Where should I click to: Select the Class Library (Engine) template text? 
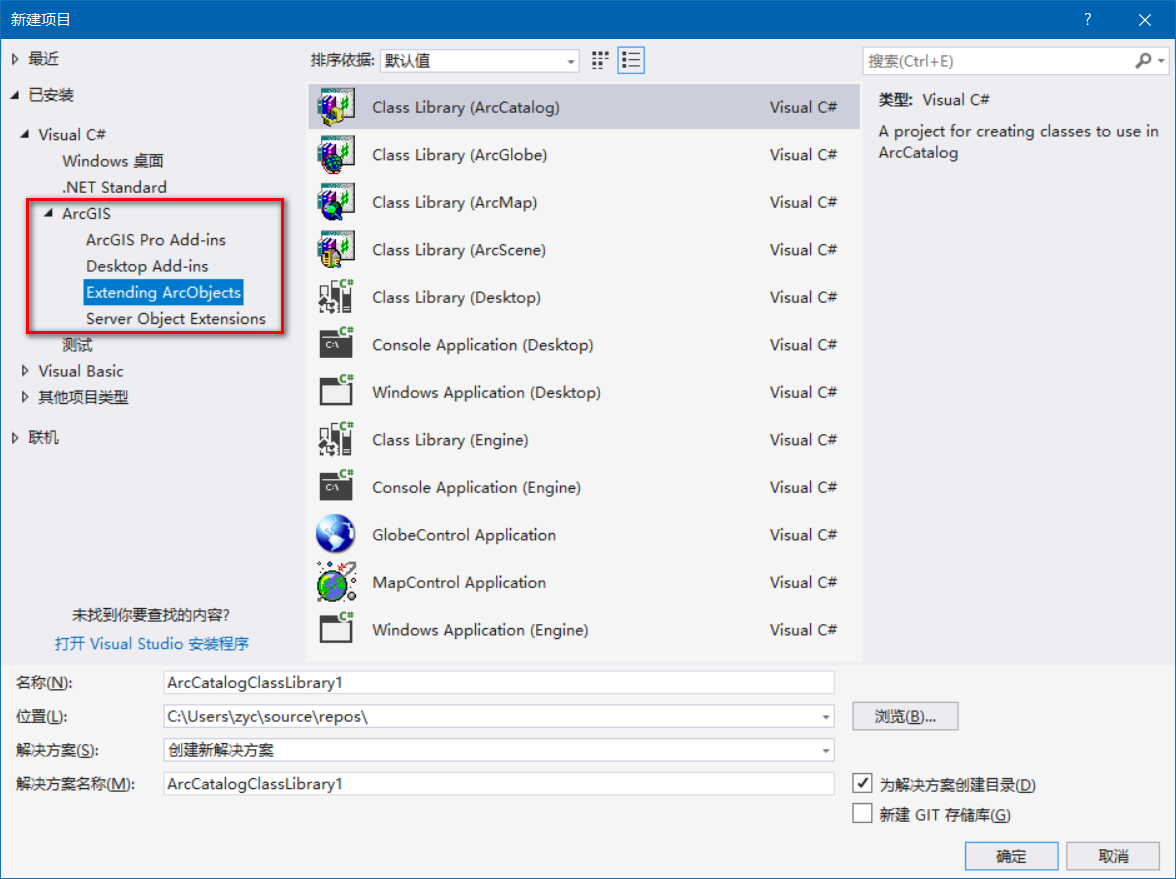450,440
